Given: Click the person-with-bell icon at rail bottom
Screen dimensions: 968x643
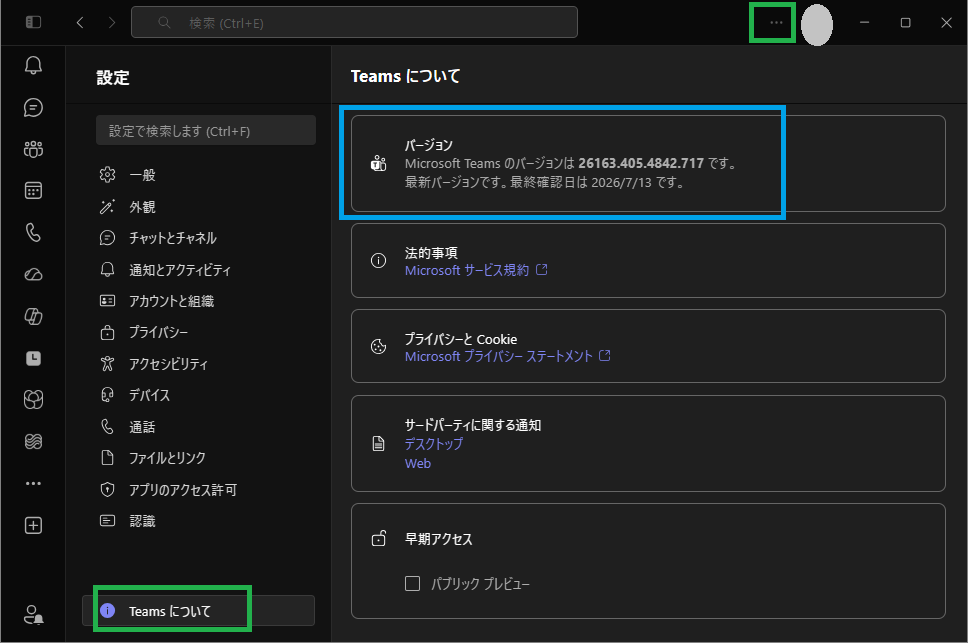Looking at the screenshot, I should coord(33,615).
